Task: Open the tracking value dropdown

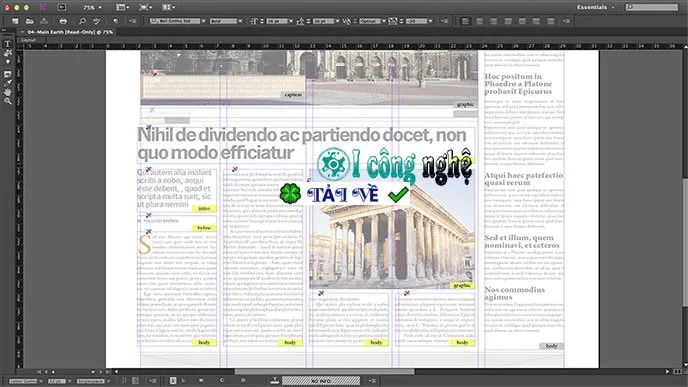Action: point(430,21)
